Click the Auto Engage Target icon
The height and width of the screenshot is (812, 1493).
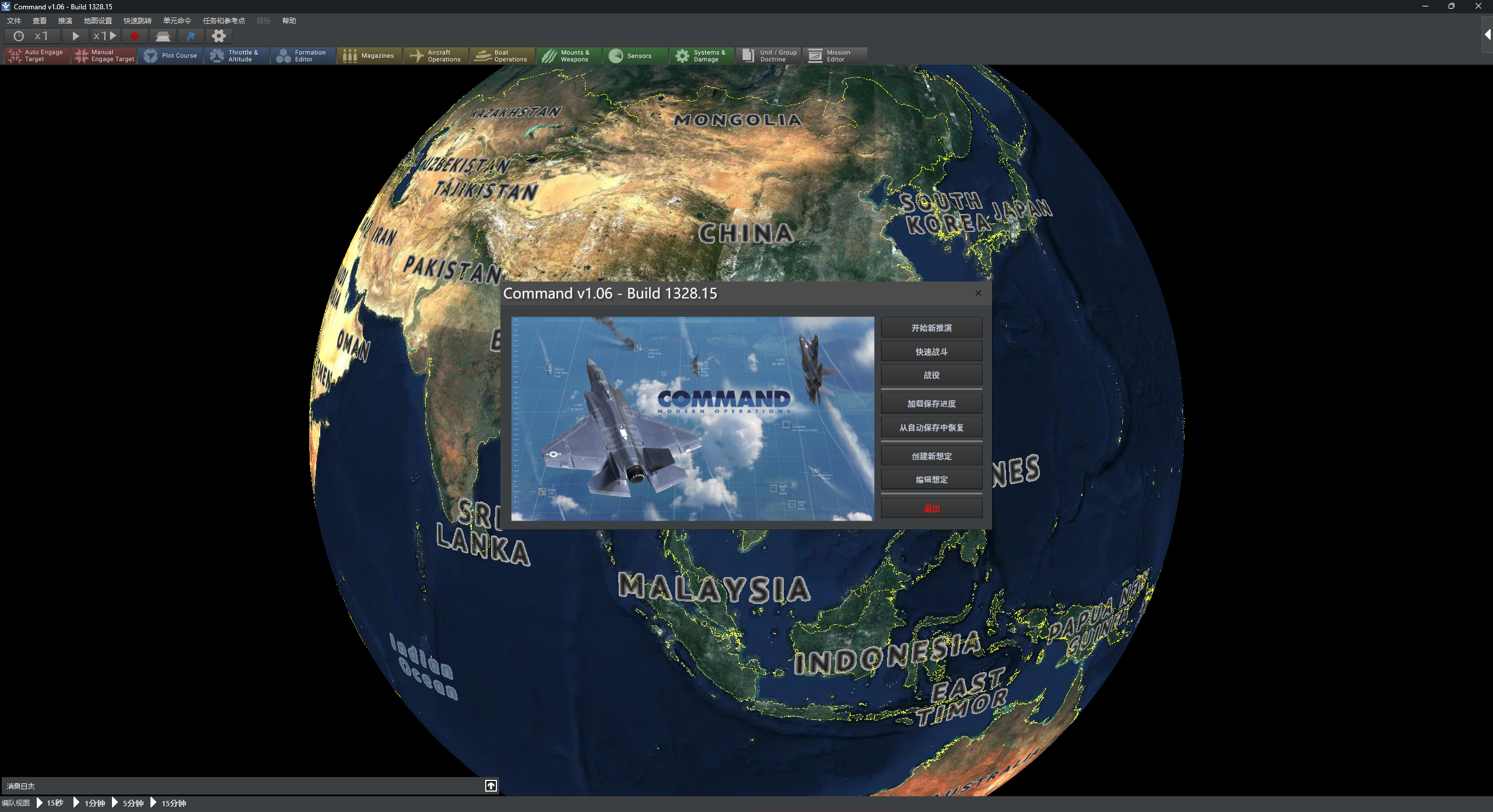[15, 55]
